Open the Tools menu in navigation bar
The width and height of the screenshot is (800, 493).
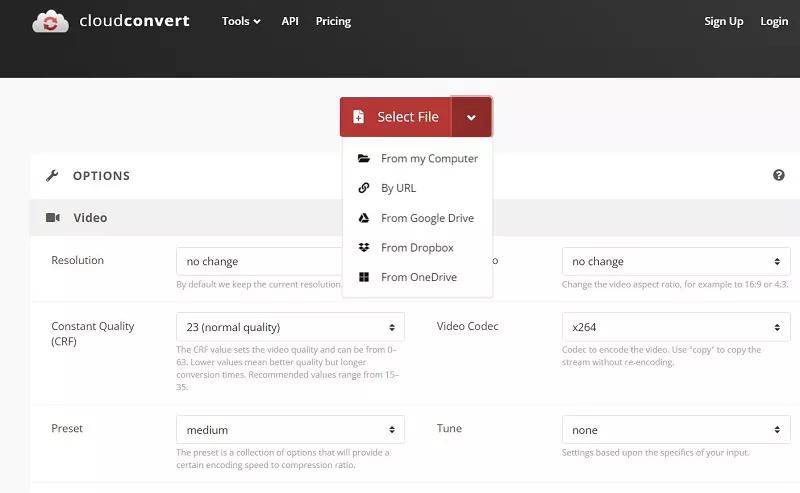point(241,21)
